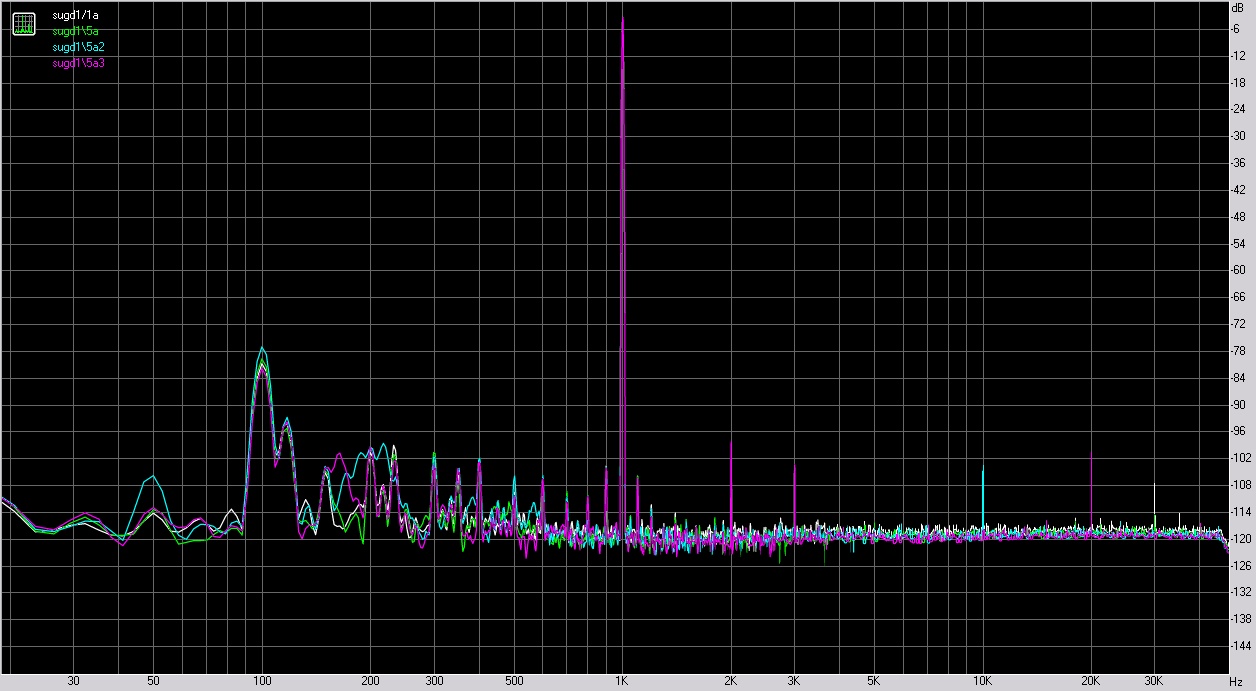Viewport: 1256px width, 691px height.
Task: Click the 30K frequency axis label
Action: [1154, 682]
